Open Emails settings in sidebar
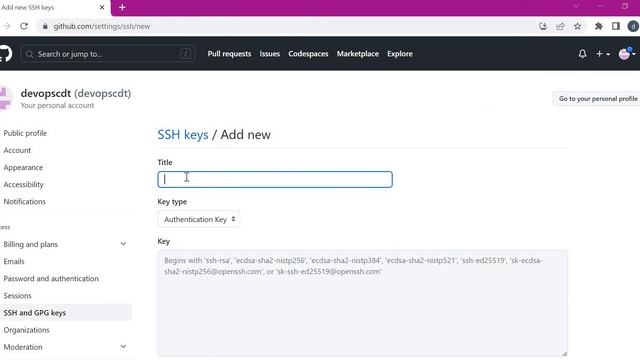 click(14, 261)
